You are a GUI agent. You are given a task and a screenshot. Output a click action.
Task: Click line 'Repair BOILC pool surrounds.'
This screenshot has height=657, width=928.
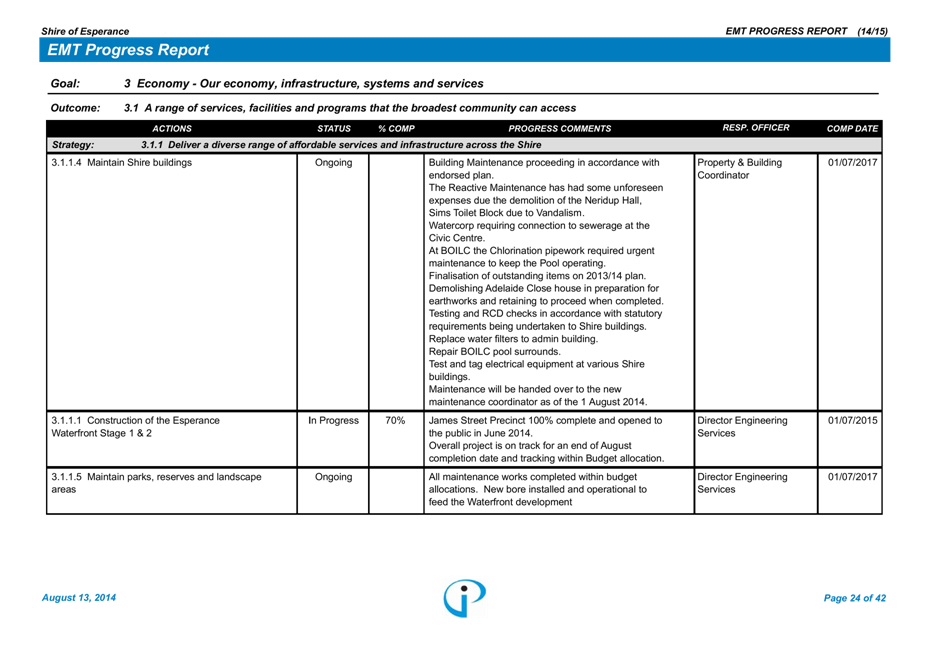point(494,351)
